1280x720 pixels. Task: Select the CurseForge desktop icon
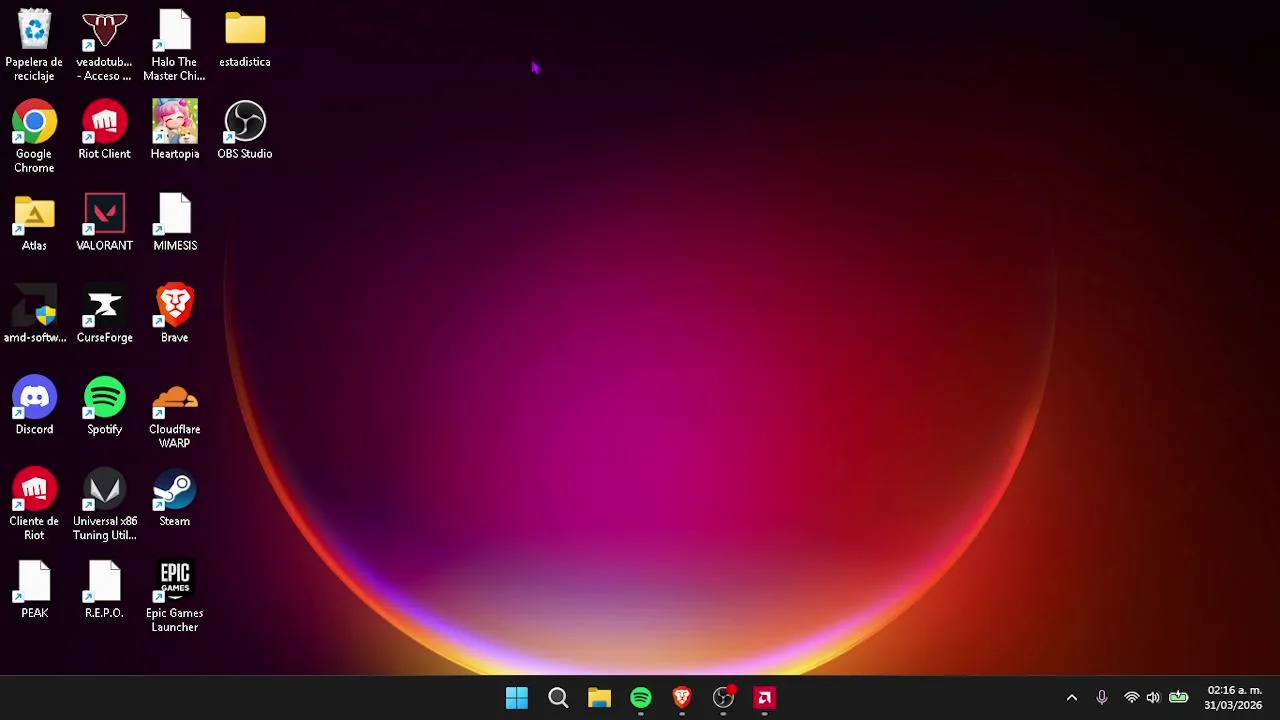(x=104, y=314)
